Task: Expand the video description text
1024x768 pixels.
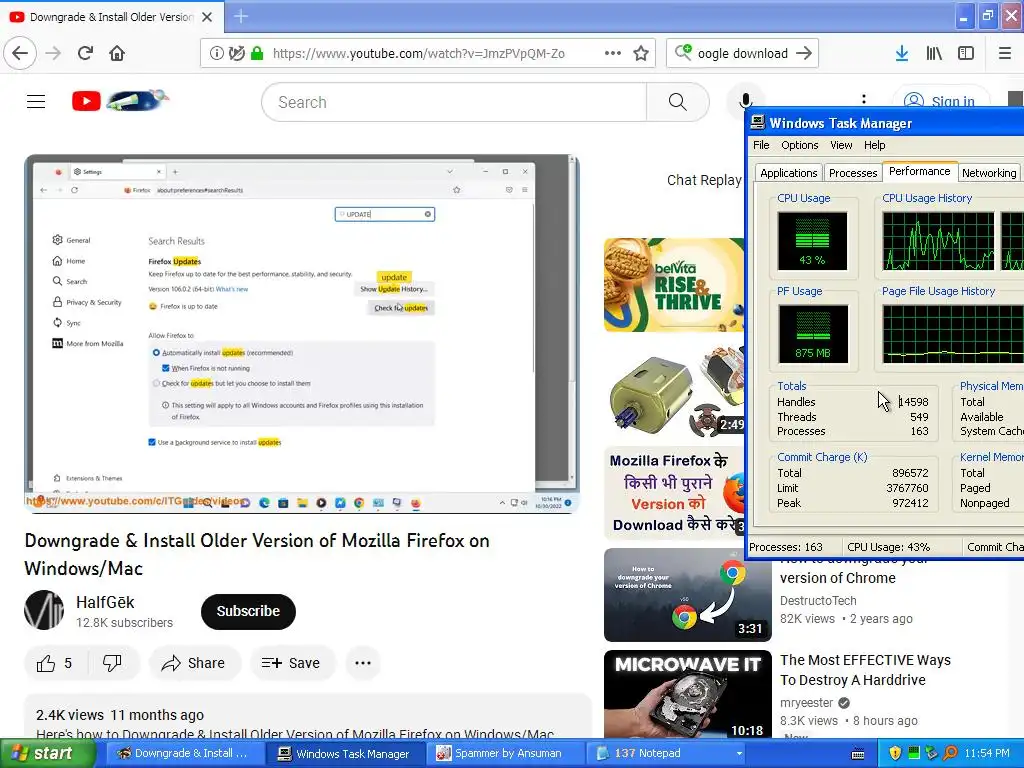Action: click(x=295, y=733)
